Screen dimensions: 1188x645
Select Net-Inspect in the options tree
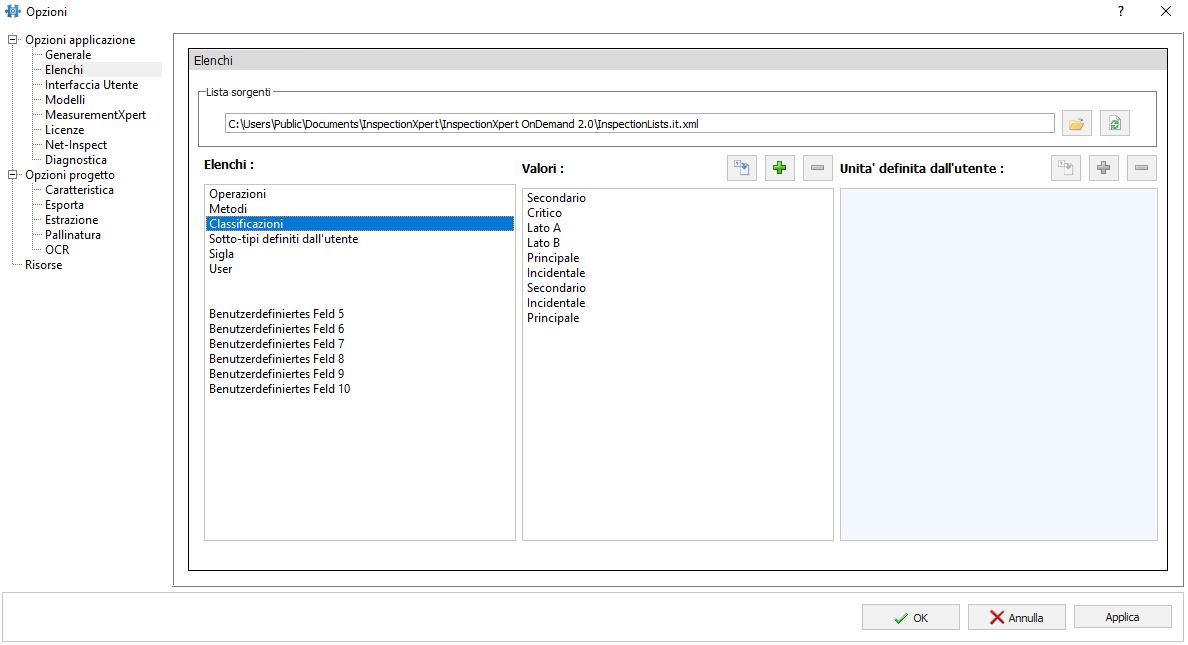tap(76, 145)
